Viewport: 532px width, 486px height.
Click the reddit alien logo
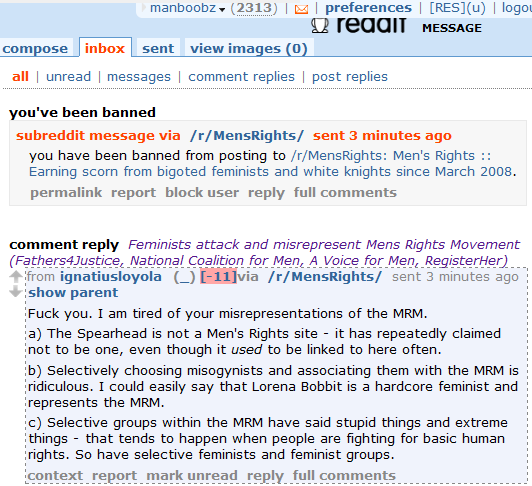320,25
